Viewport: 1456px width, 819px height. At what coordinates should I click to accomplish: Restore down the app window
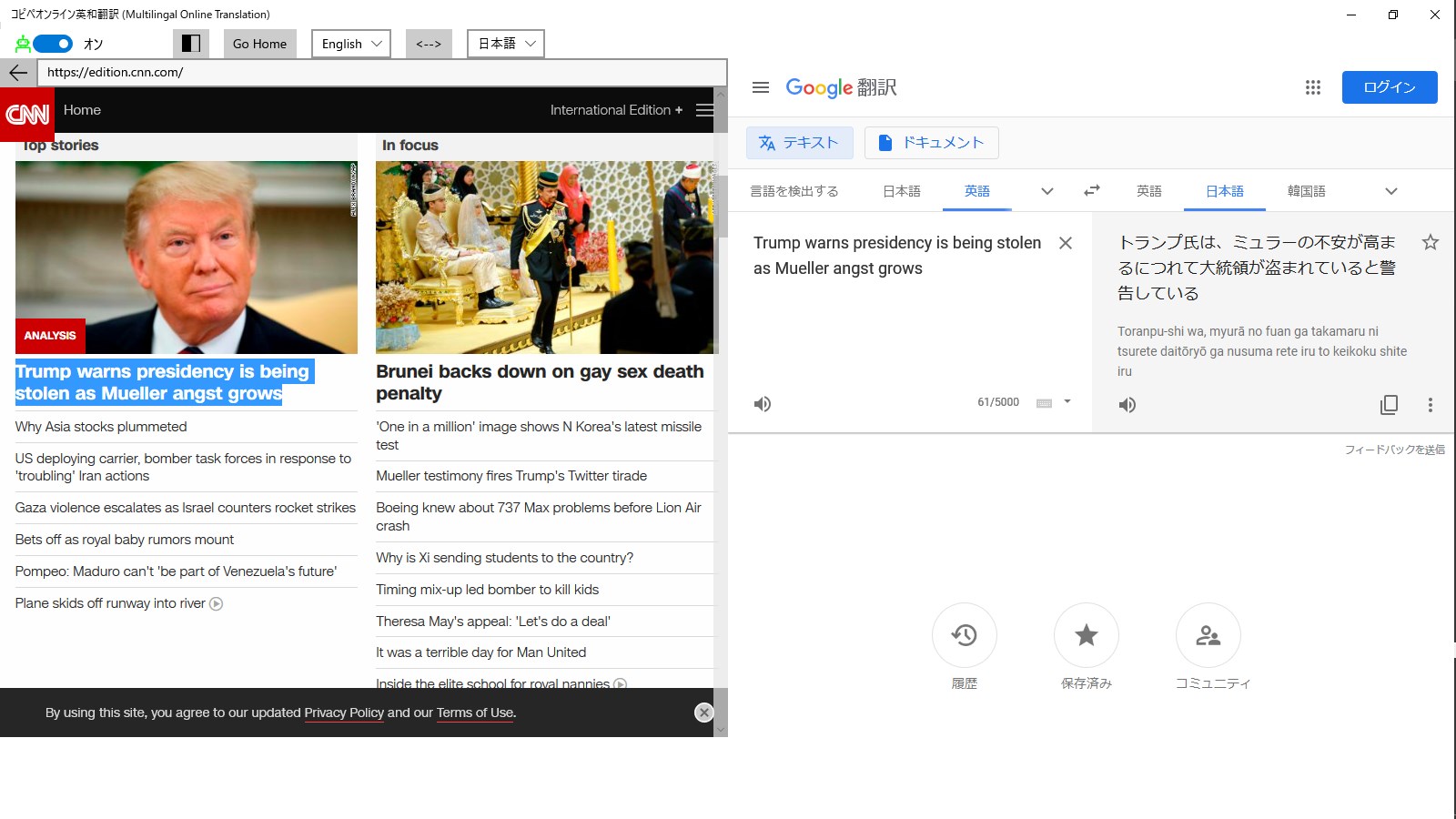click(1393, 15)
